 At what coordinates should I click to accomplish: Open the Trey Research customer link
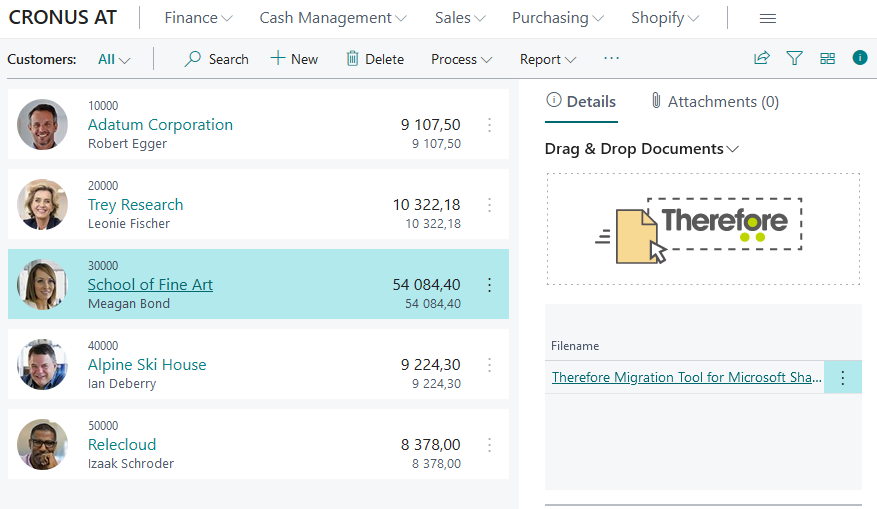point(135,205)
